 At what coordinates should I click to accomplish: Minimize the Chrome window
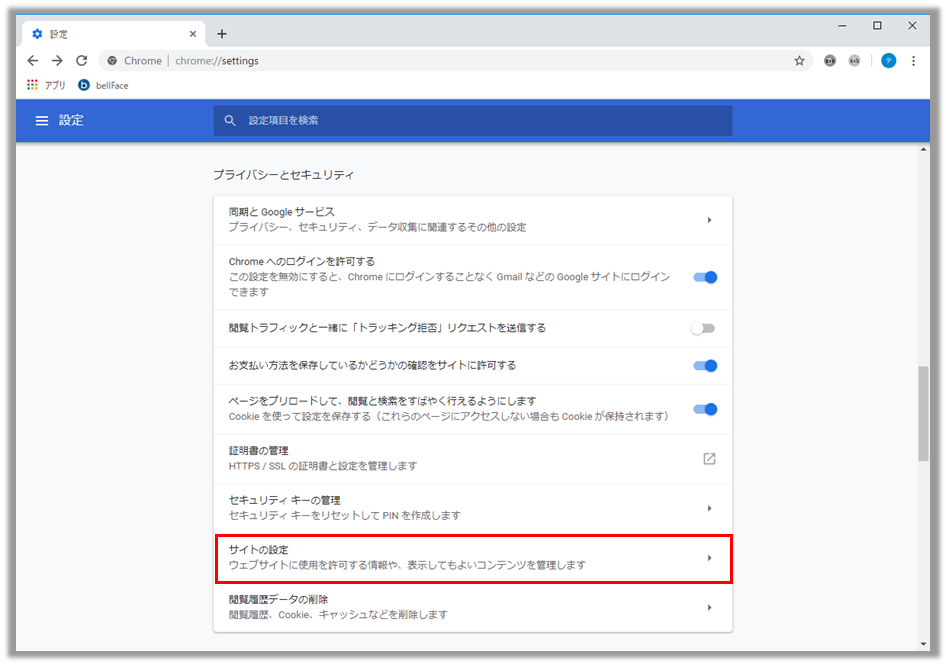pos(842,25)
